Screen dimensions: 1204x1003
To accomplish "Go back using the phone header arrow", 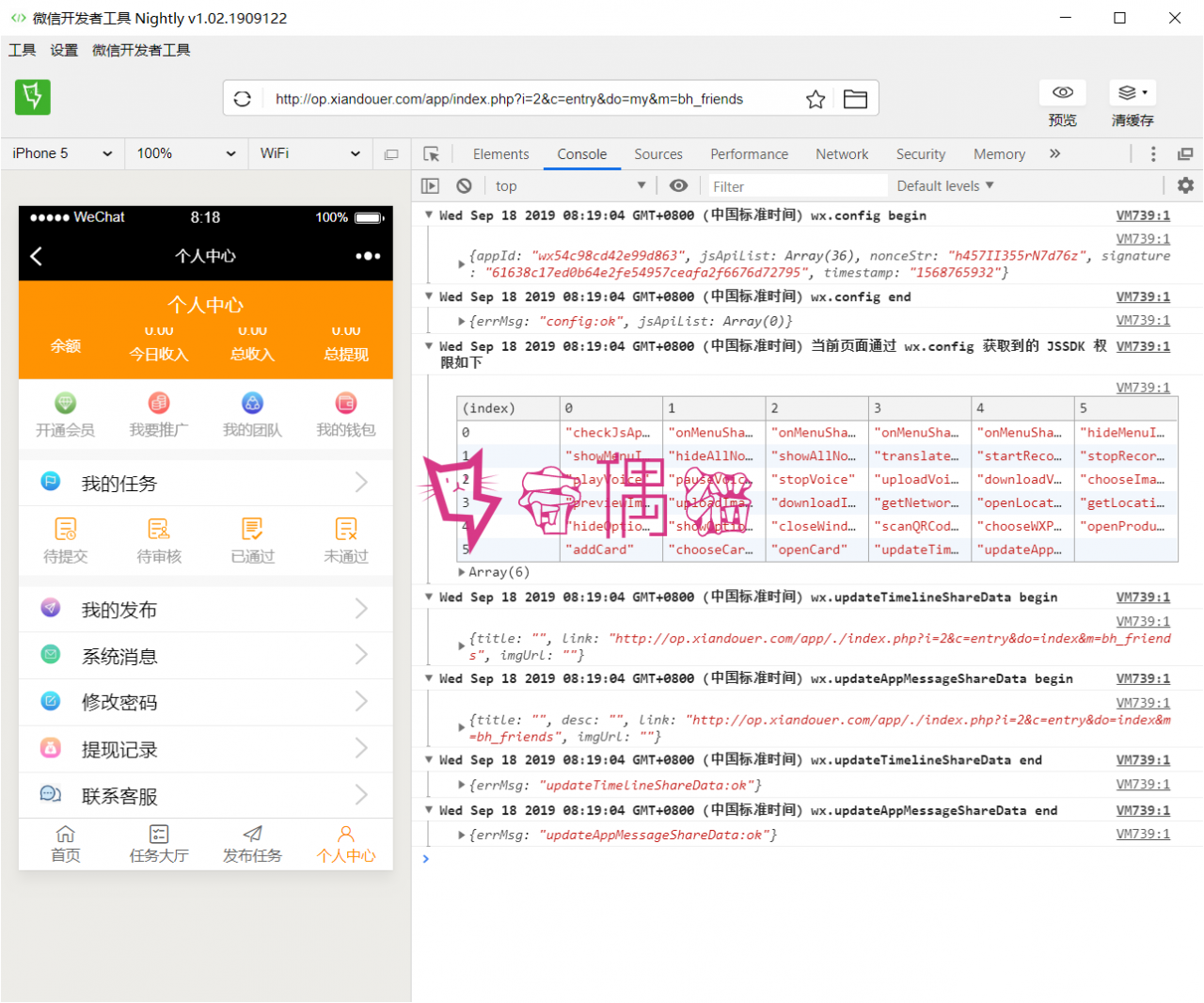I will pos(37,256).
